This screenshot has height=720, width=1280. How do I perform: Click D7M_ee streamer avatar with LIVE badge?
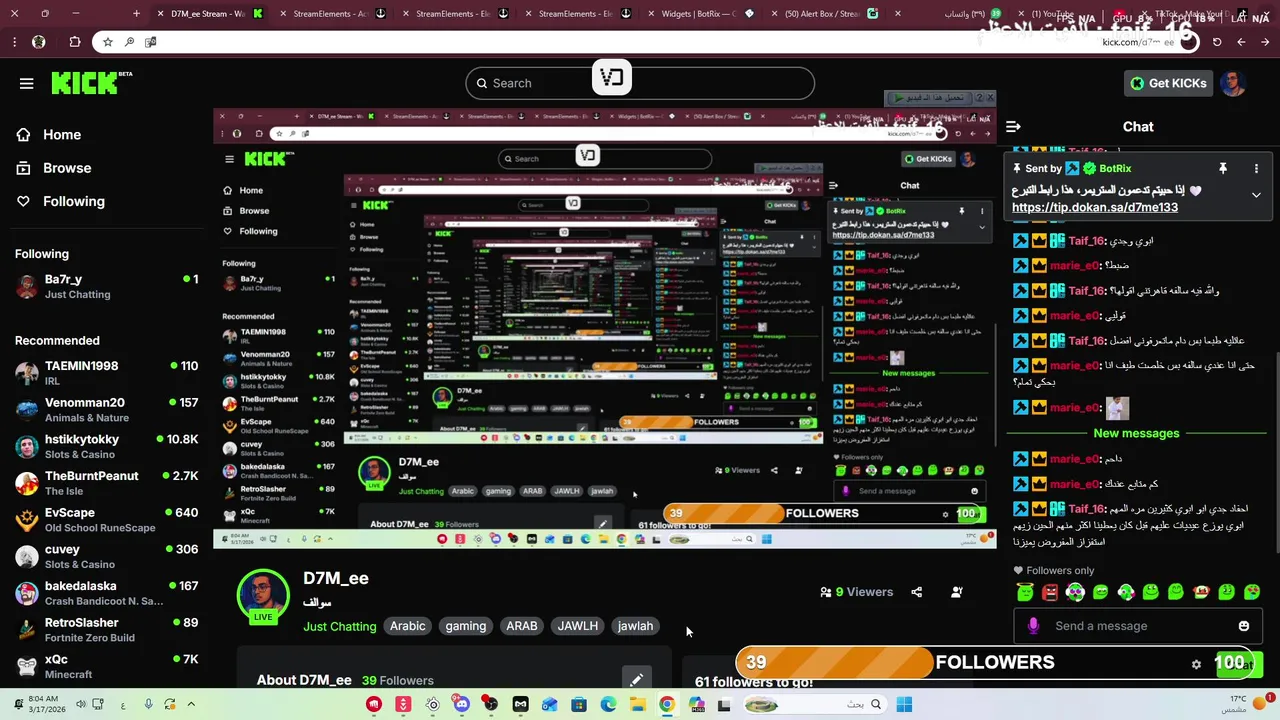tap(263, 597)
